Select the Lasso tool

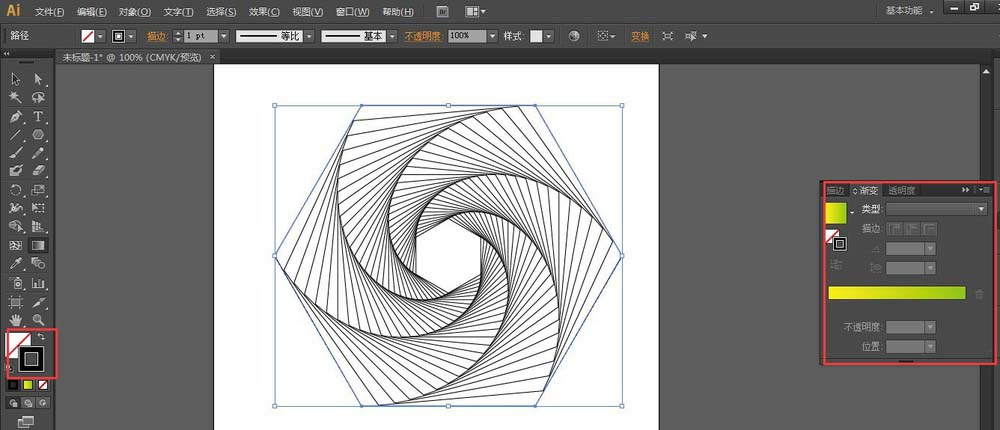click(38, 98)
